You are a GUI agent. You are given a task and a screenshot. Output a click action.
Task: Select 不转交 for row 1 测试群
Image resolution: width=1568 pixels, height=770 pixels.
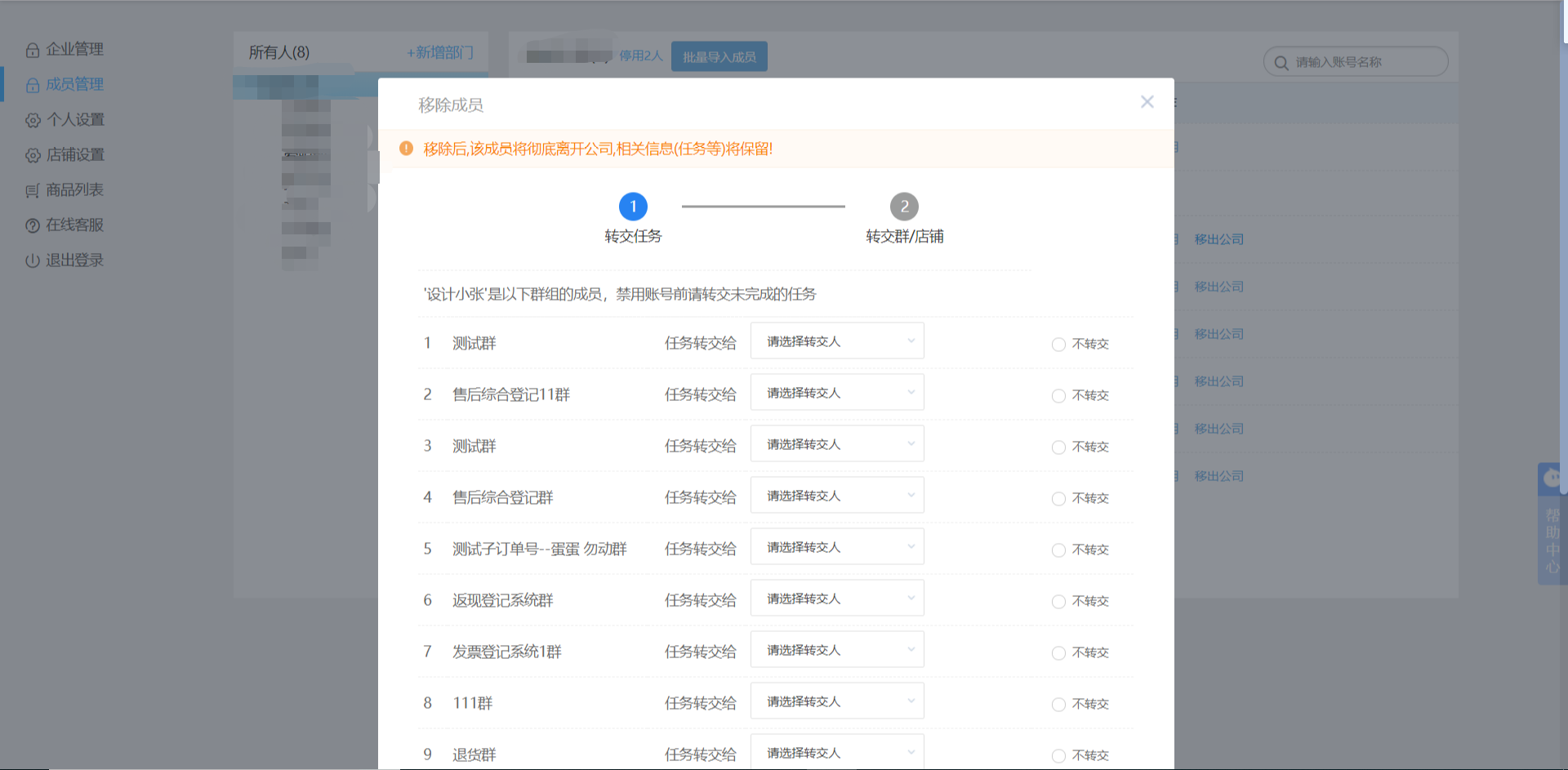click(1058, 345)
